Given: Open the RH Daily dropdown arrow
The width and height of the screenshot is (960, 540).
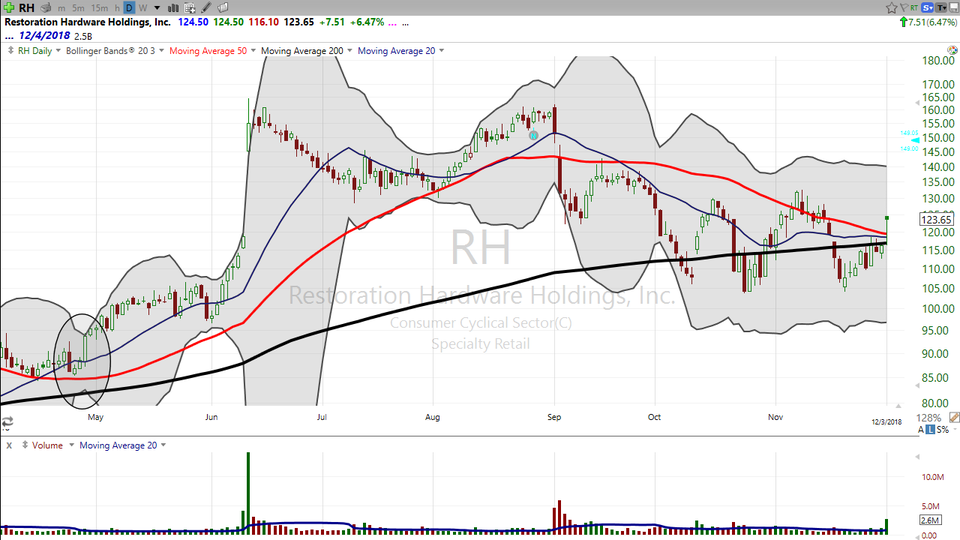Looking at the screenshot, I should 58,50.
